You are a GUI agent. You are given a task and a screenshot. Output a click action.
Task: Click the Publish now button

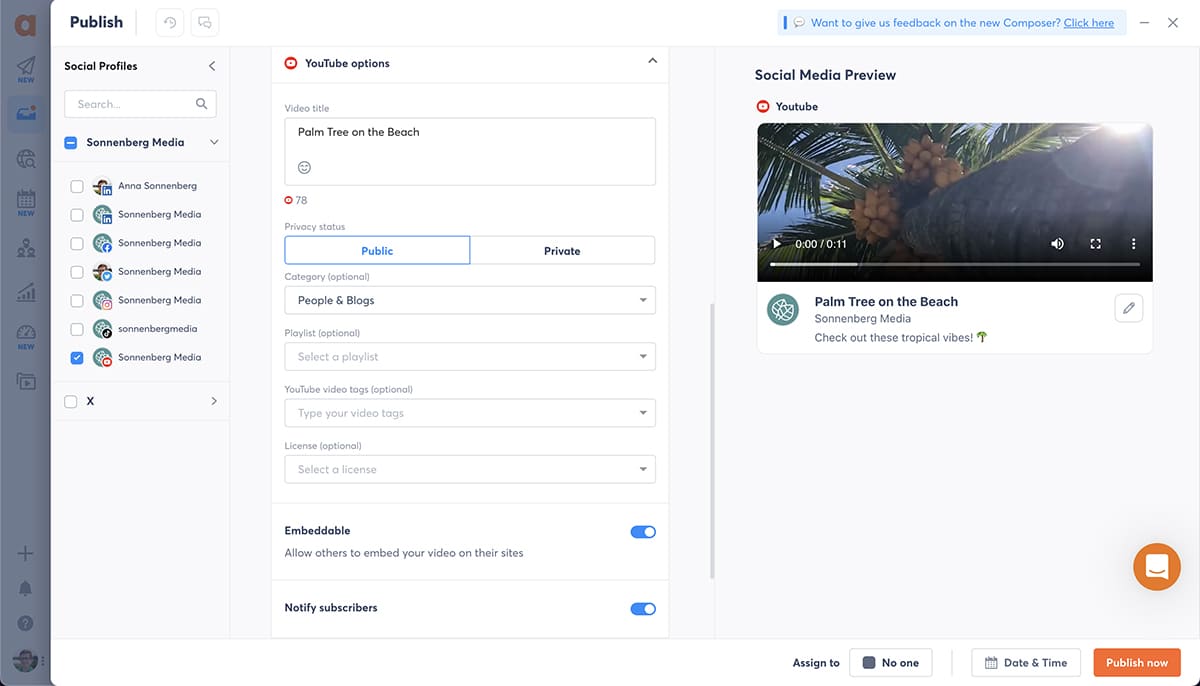(x=1137, y=662)
